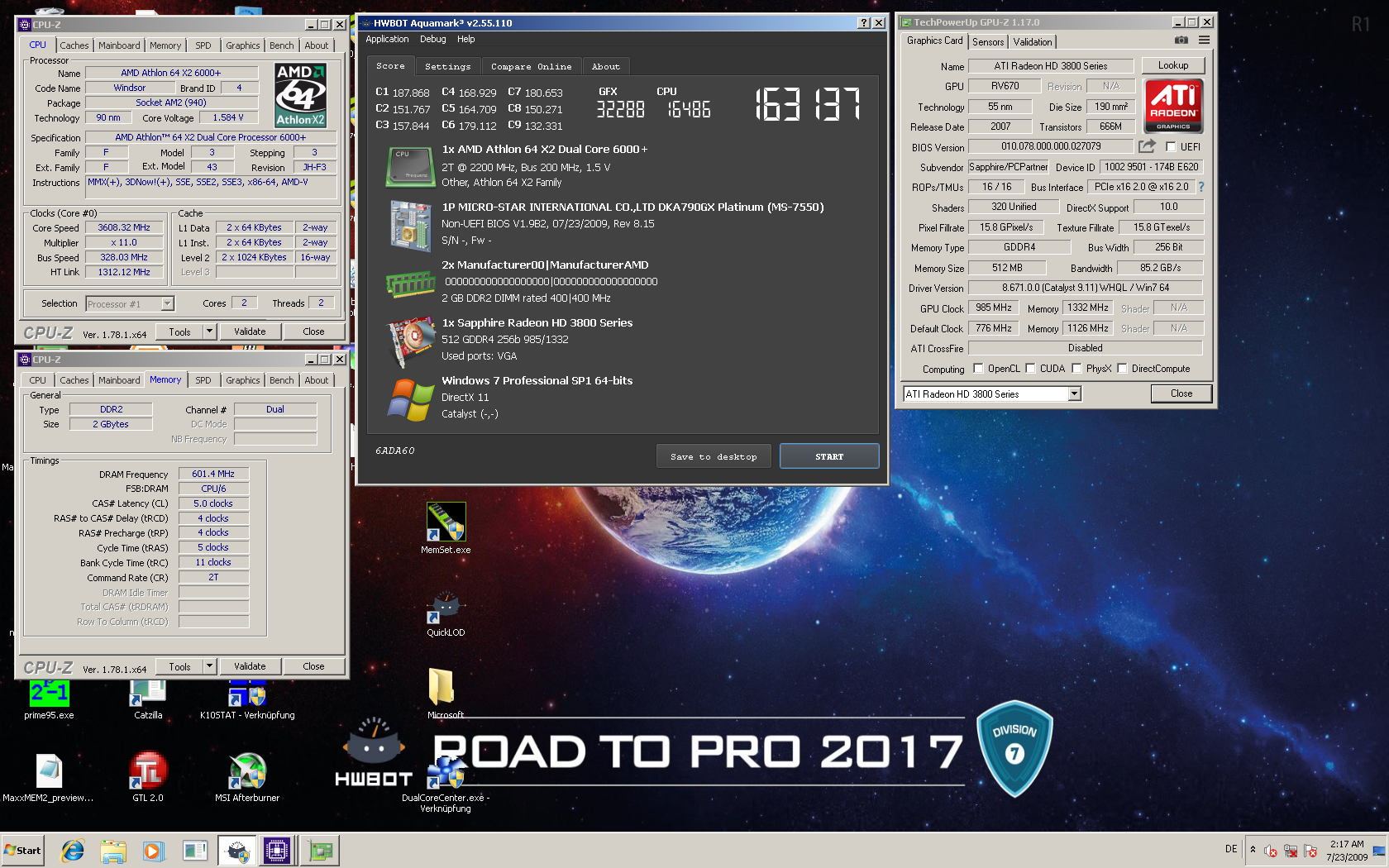Open the Debug menu in Aquamark
Image resolution: width=1389 pixels, height=868 pixels.
point(432,39)
